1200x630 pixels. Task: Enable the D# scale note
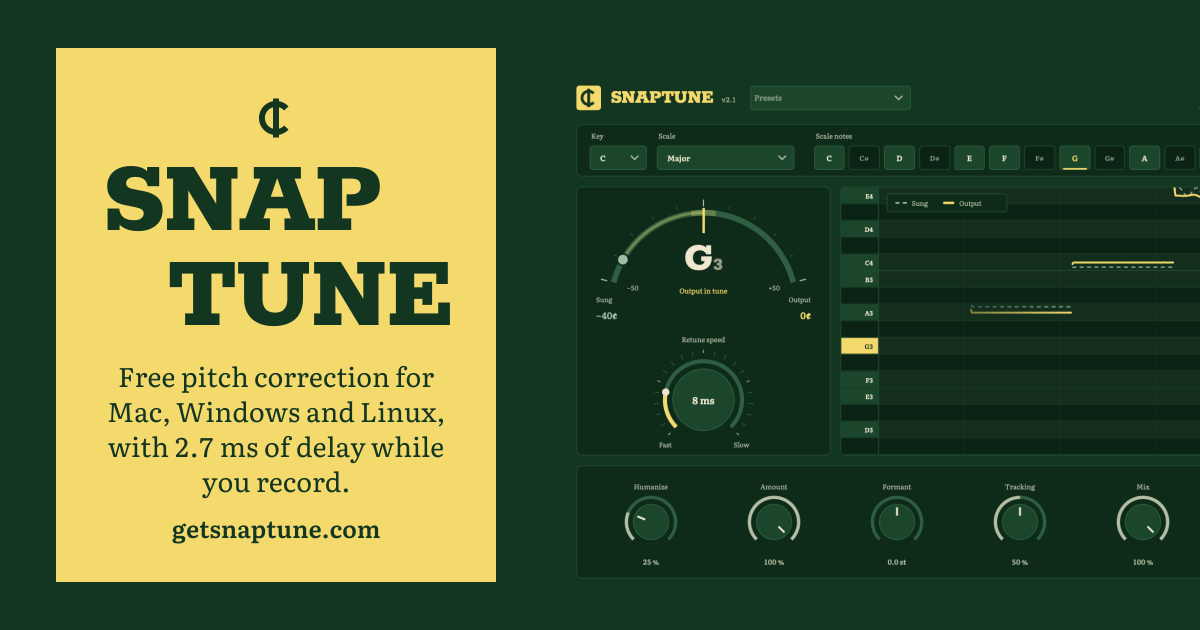(934, 158)
